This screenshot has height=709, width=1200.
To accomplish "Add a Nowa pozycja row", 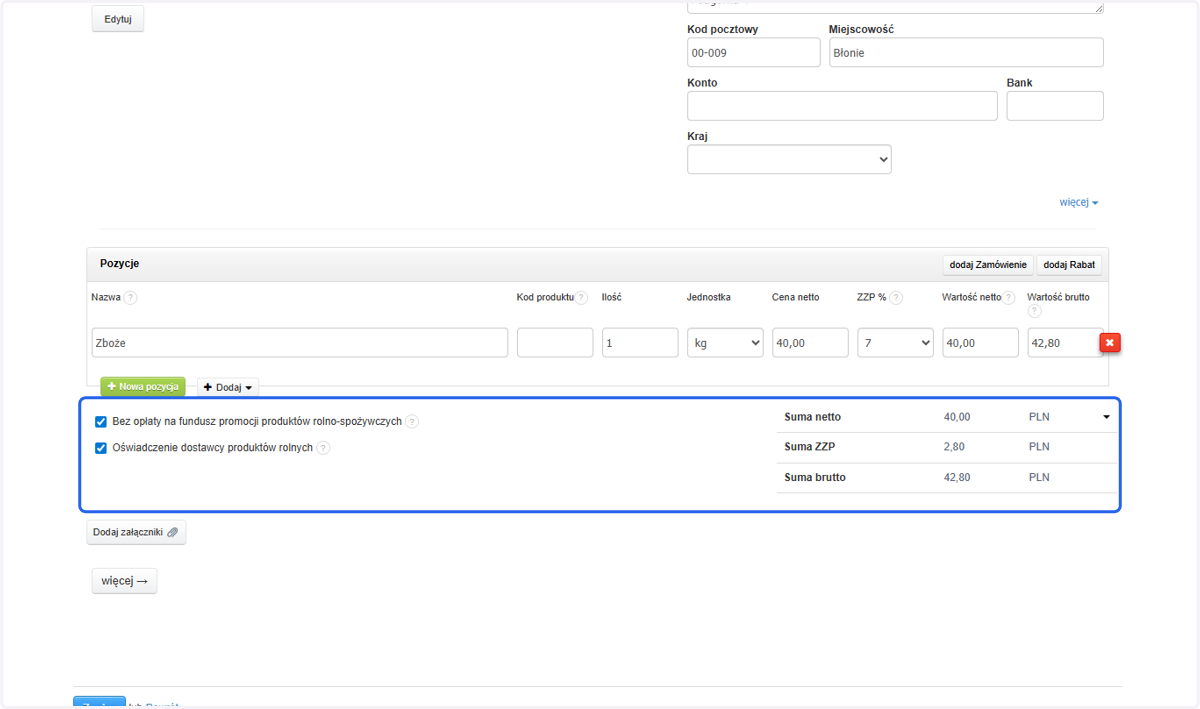I will [x=143, y=387].
